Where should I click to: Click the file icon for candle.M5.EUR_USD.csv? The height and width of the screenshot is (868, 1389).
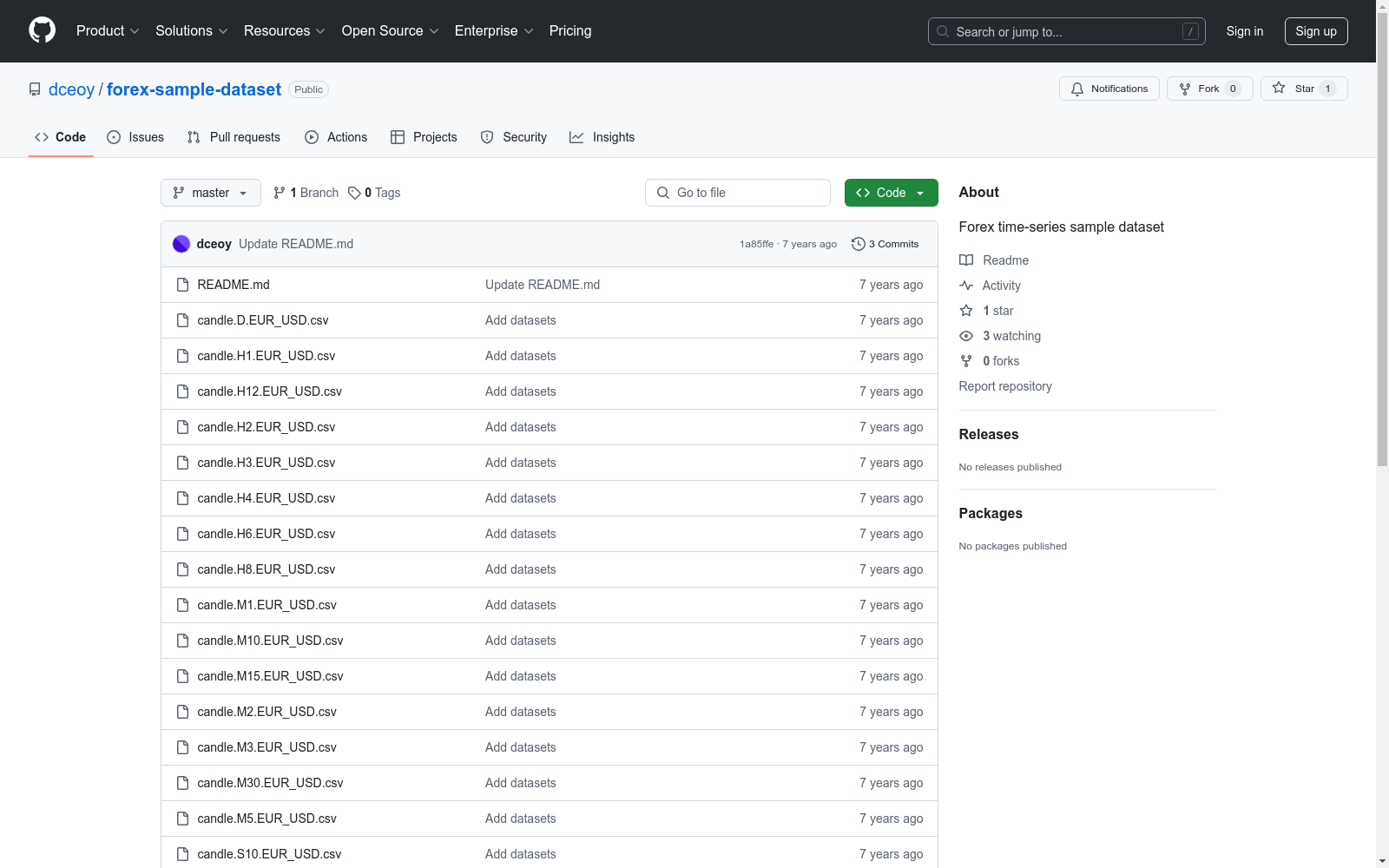182,819
